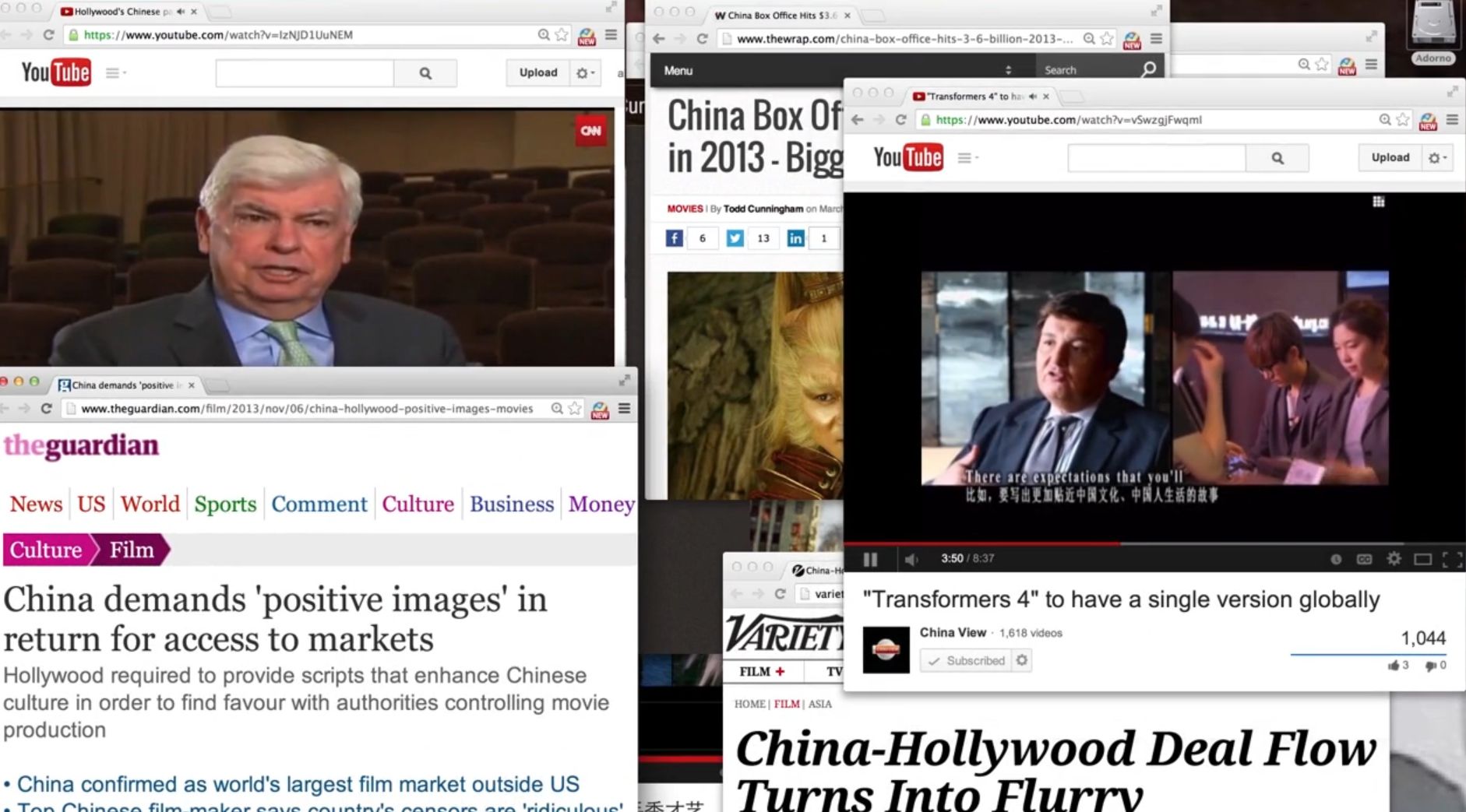Open the video player settings gear

point(1394,559)
